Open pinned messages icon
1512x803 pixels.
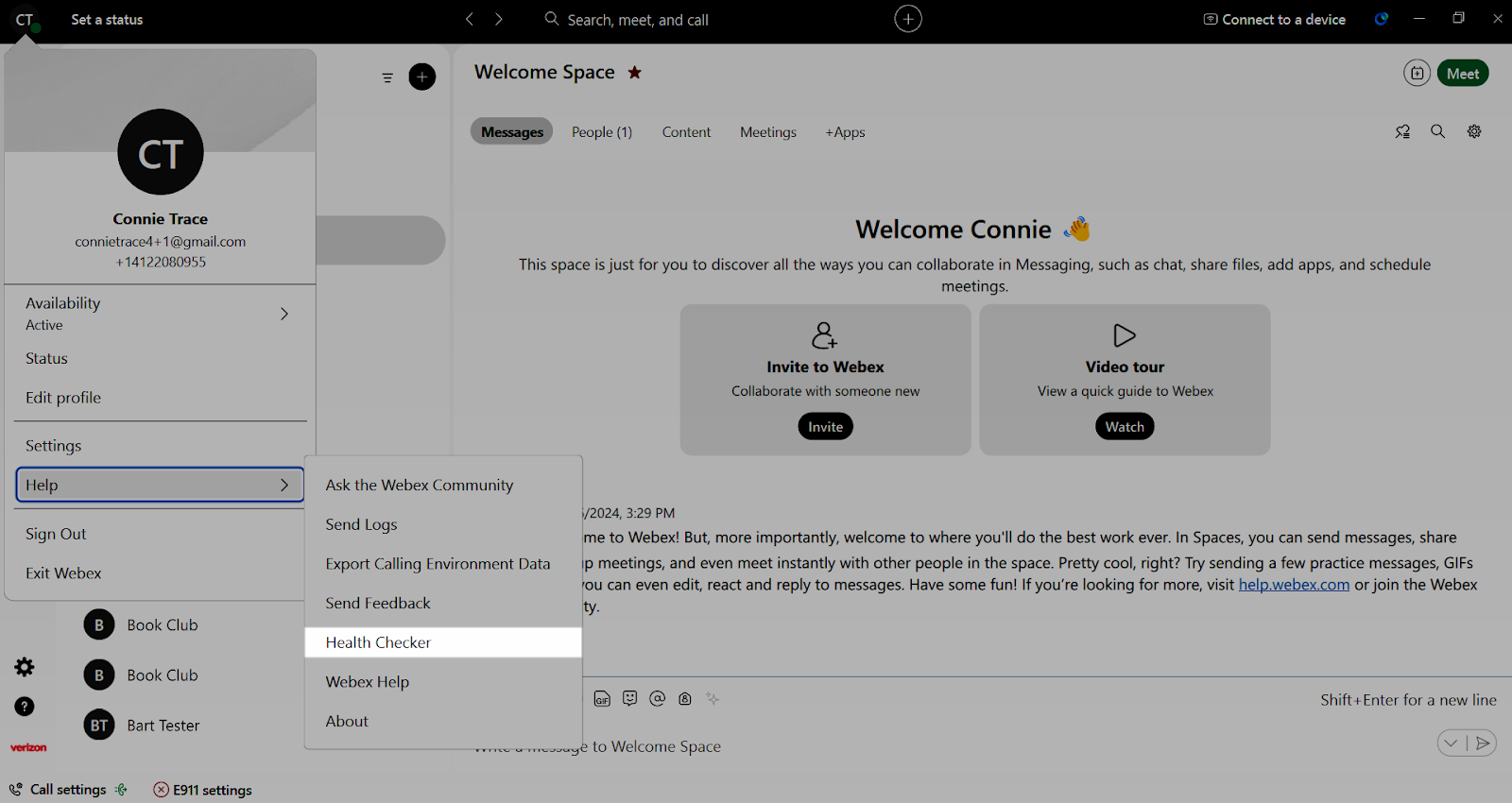(1402, 132)
